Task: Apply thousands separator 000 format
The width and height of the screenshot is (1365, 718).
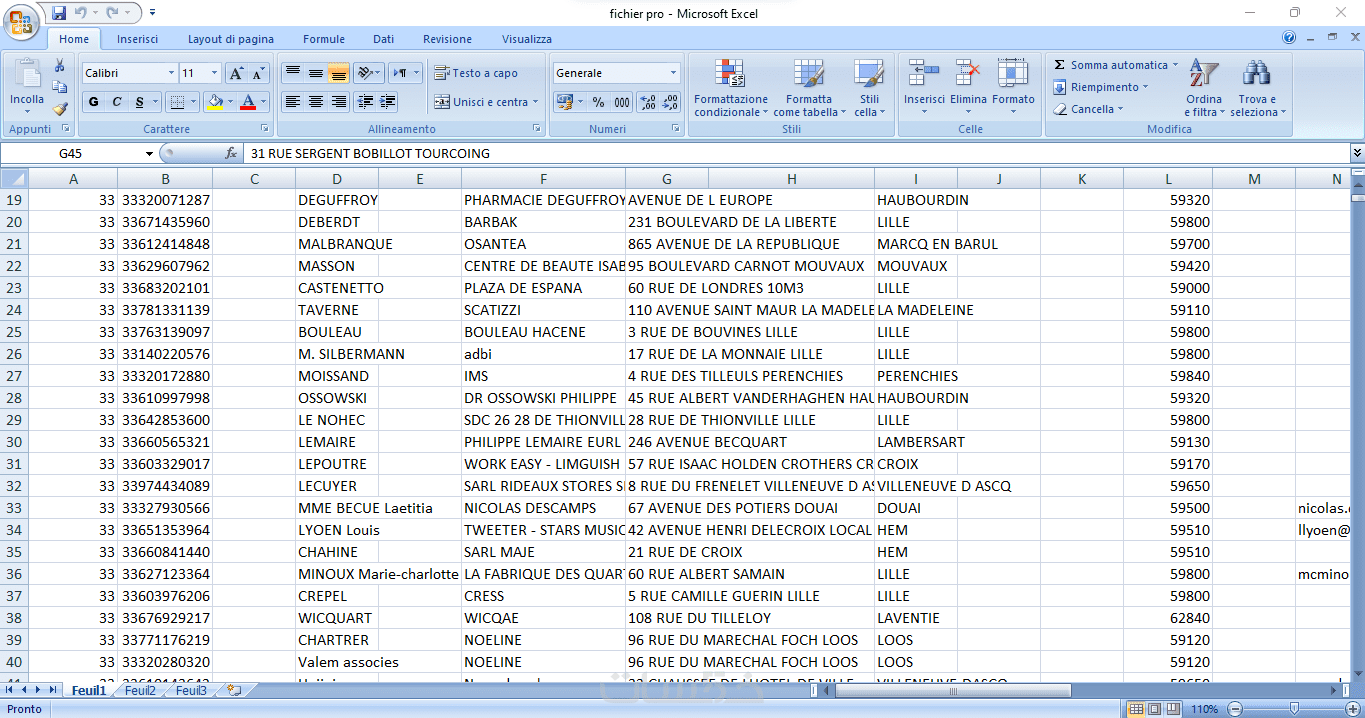Action: [621, 102]
